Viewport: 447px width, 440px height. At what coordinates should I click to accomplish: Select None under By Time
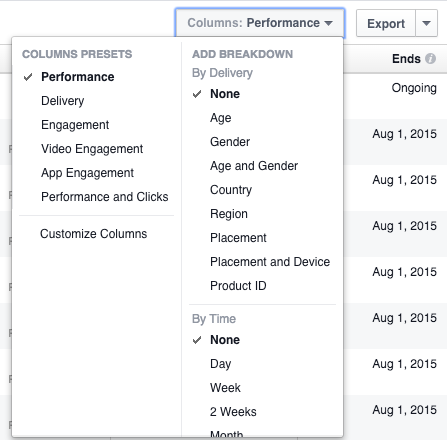[x=225, y=340]
